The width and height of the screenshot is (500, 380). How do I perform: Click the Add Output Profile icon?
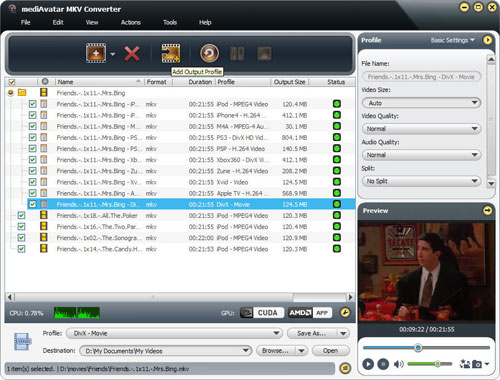[x=171, y=53]
